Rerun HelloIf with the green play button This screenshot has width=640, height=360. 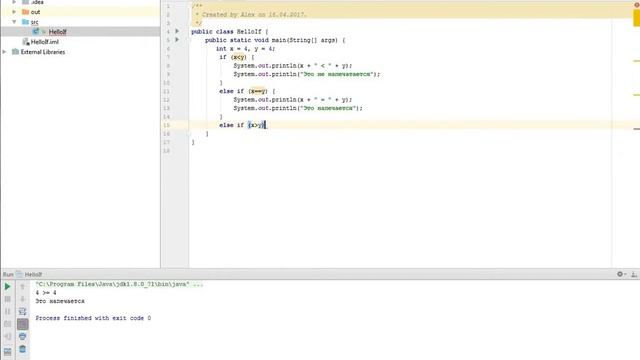(x=7, y=287)
